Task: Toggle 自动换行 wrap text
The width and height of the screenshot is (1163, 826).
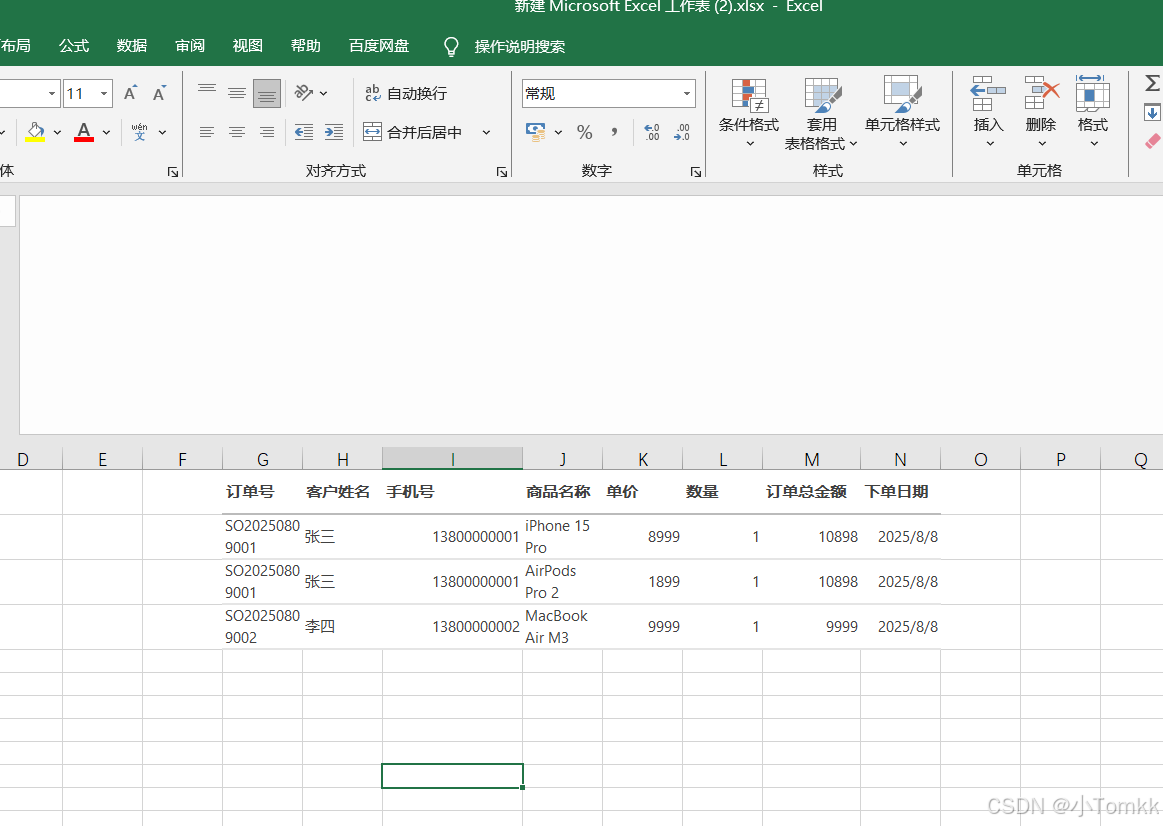Action: 406,93
